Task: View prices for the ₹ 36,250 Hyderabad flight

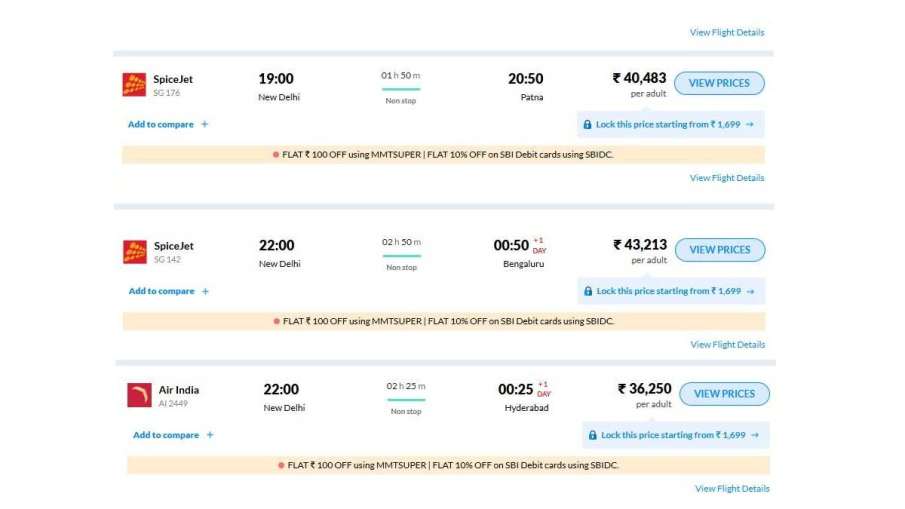Action: tap(724, 394)
